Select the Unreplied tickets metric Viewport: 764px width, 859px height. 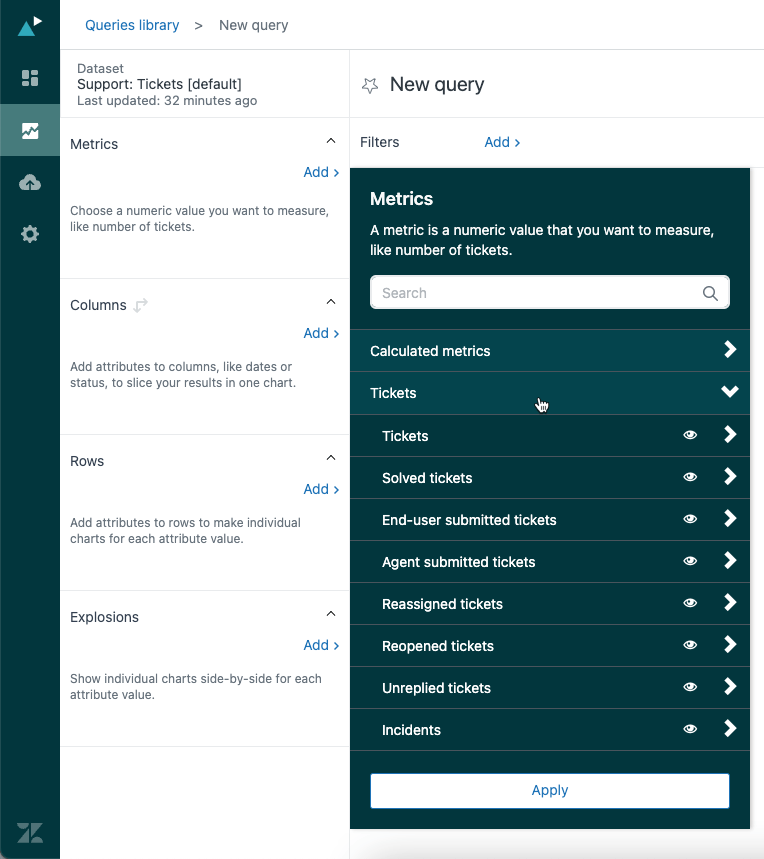(436, 688)
